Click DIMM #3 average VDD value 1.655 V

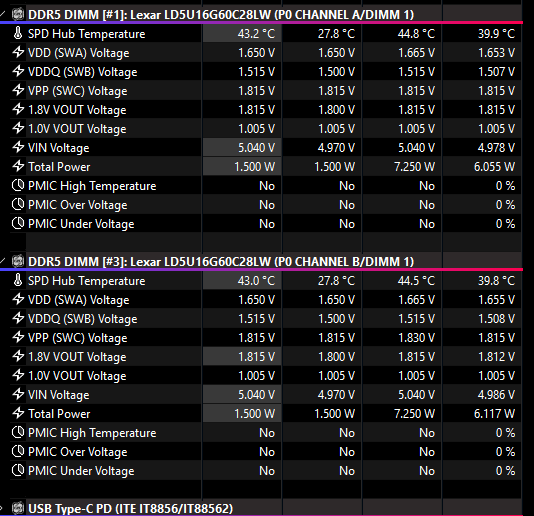(496, 300)
